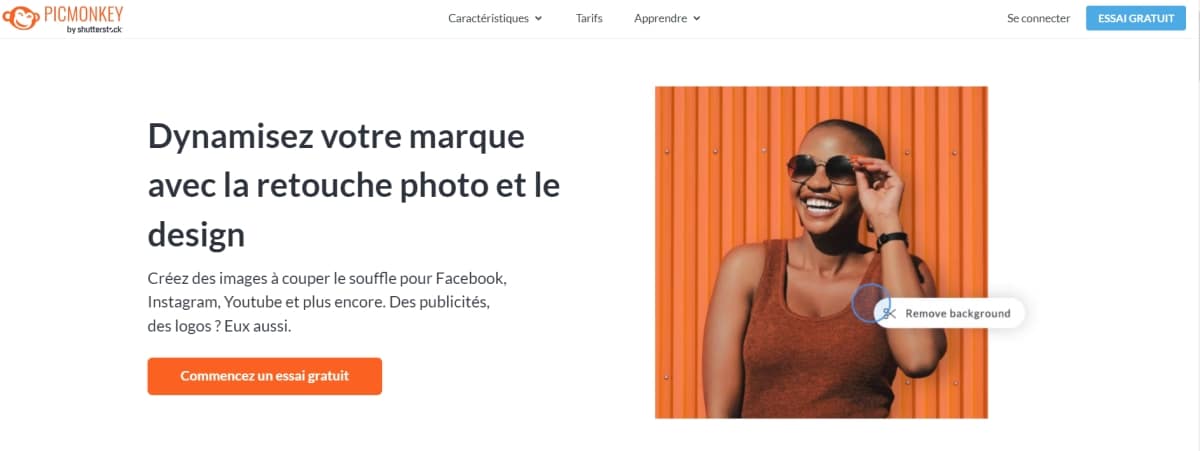1200x451 pixels.
Task: Click the blue circle cursor on the photo
Action: (870, 303)
